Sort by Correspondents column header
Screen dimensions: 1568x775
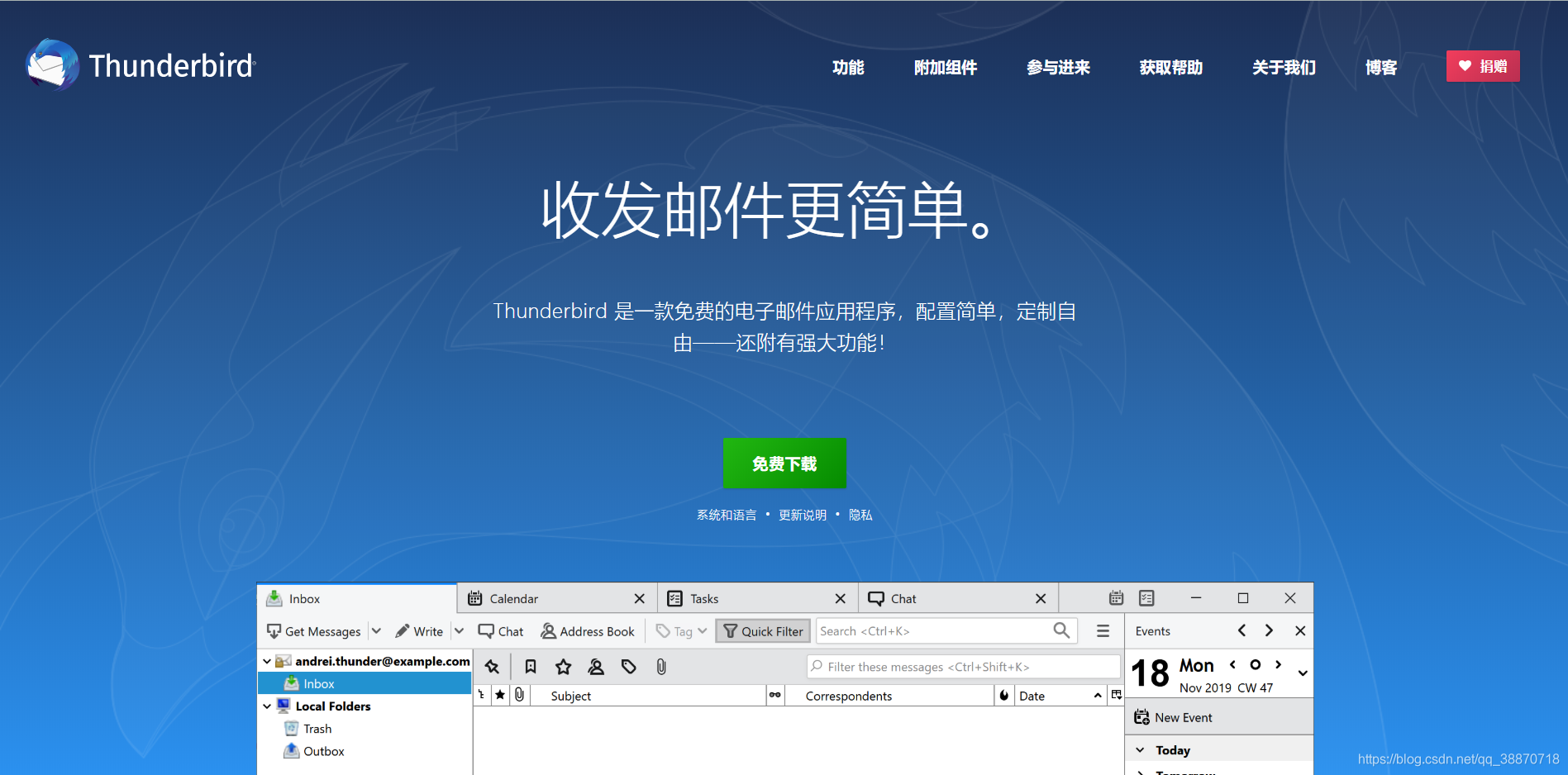(x=889, y=696)
